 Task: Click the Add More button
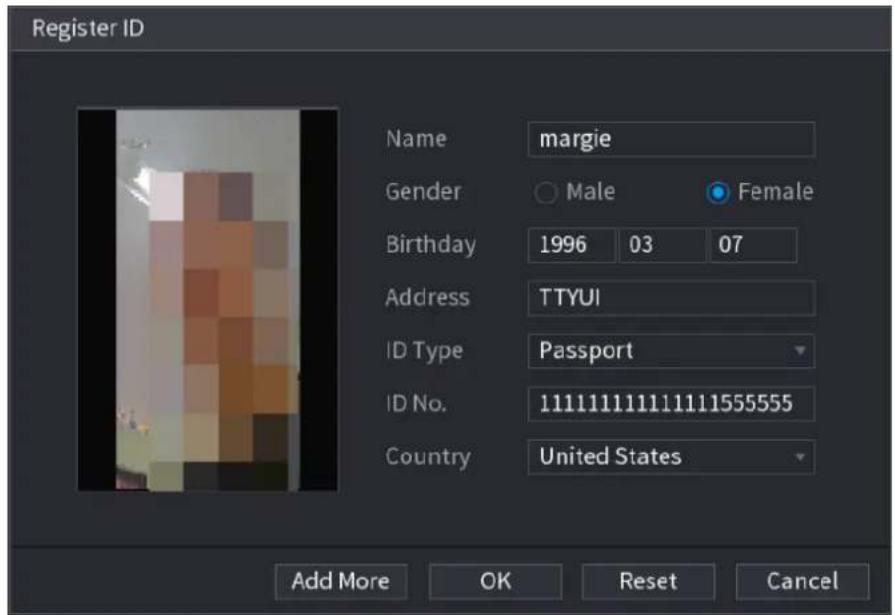coord(341,581)
